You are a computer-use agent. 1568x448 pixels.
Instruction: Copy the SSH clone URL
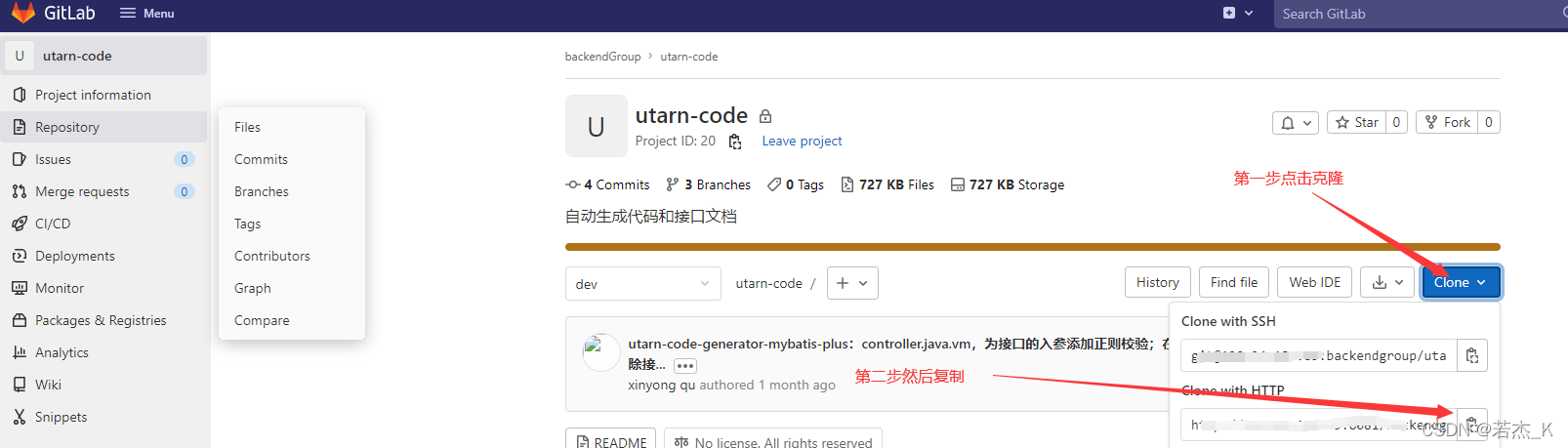1472,356
